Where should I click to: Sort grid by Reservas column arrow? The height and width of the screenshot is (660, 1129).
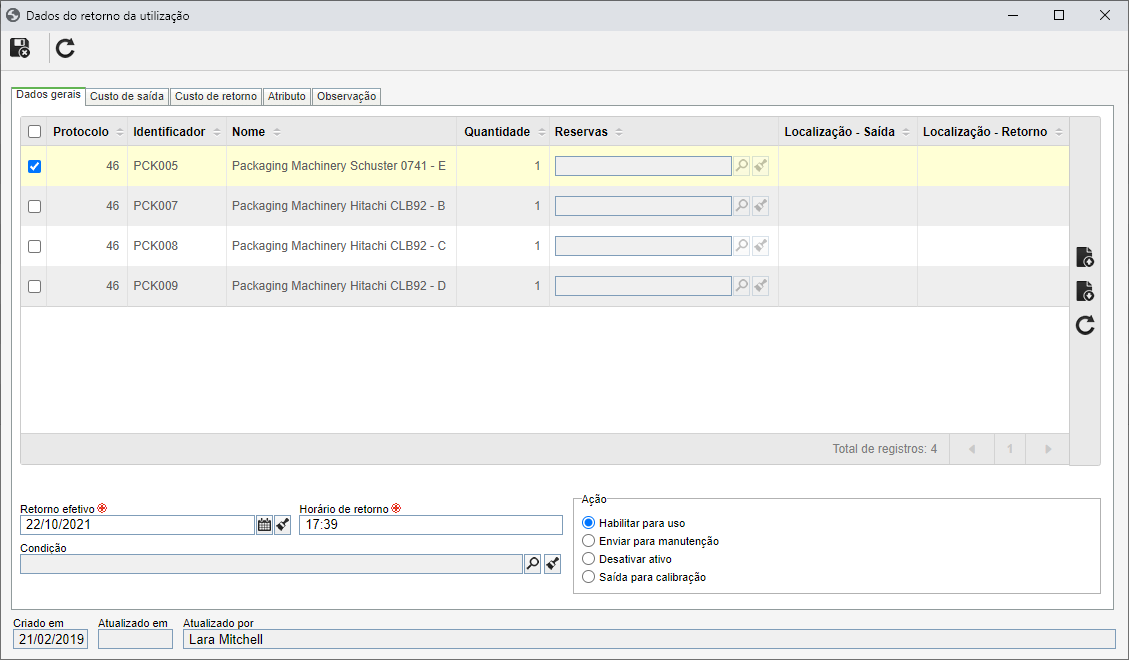(x=619, y=132)
